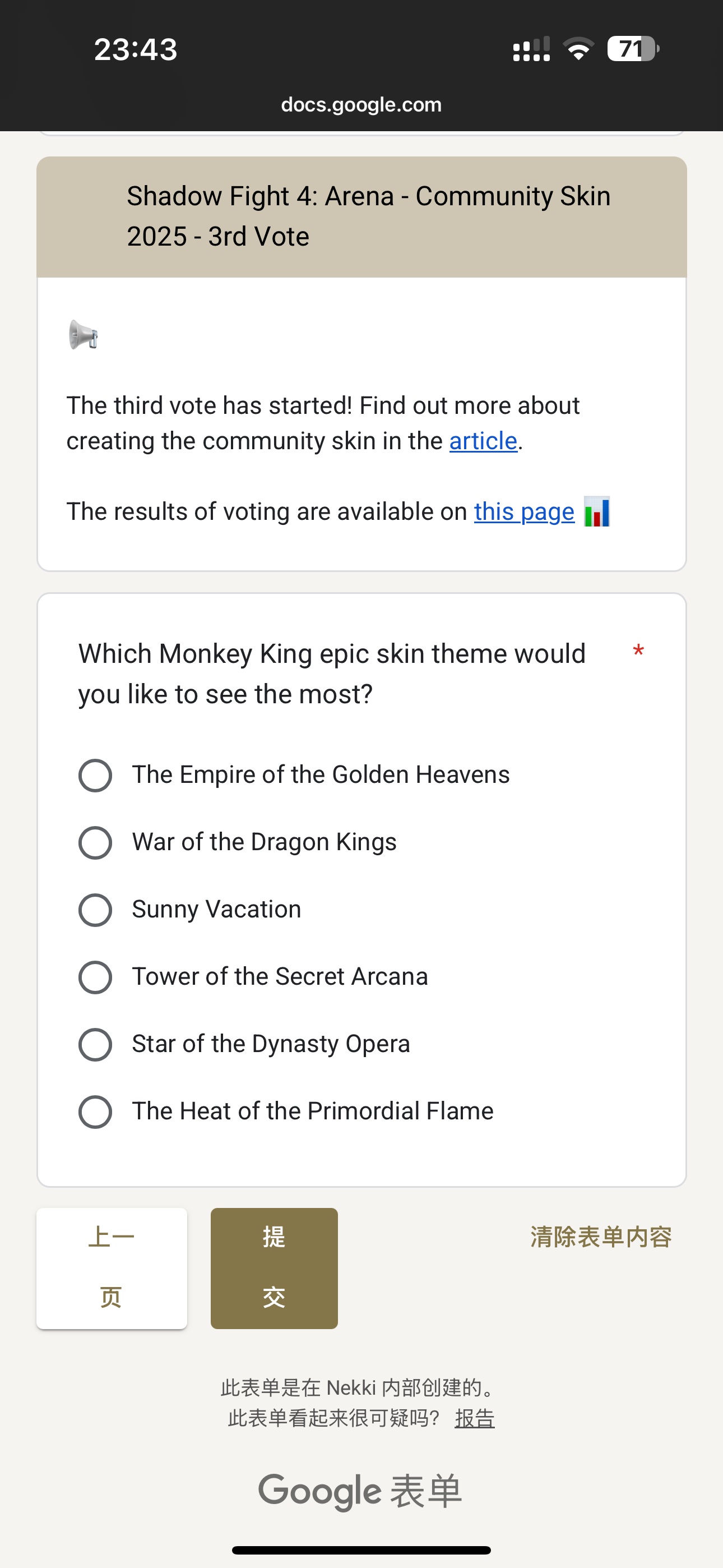Tap the Google 表单 logo
The width and height of the screenshot is (723, 1568).
[360, 1491]
